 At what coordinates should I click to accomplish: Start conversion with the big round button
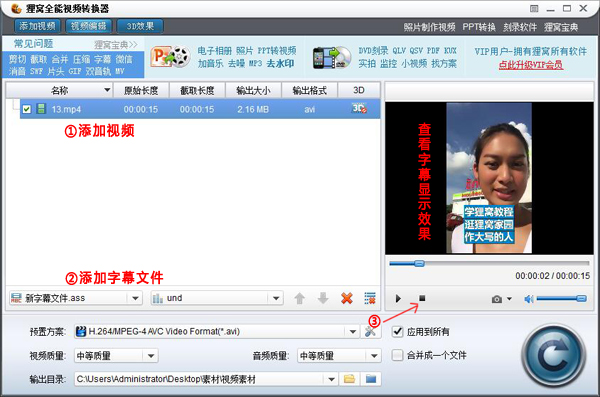tap(553, 356)
